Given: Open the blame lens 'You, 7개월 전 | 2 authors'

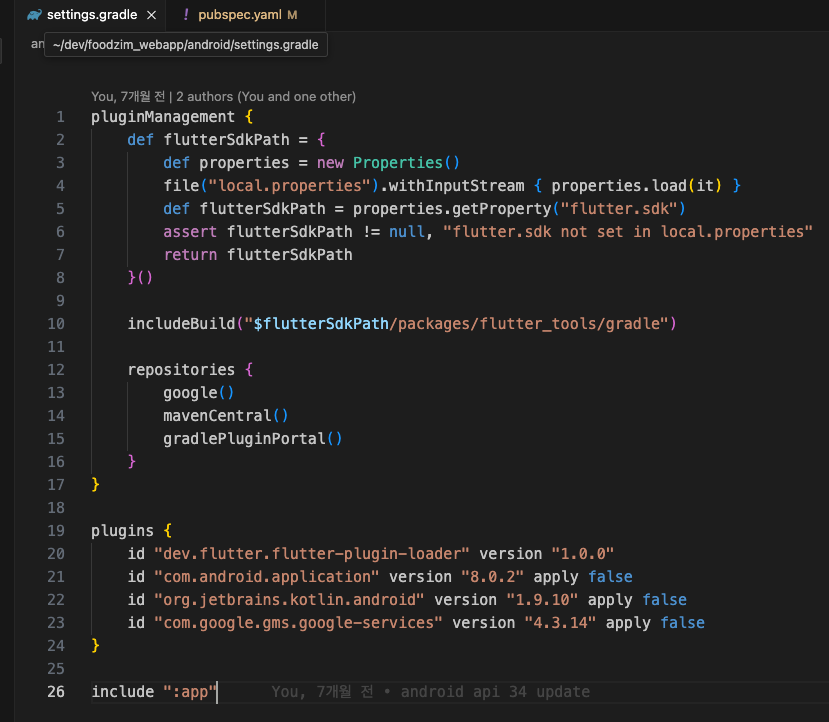Looking at the screenshot, I should point(223,97).
